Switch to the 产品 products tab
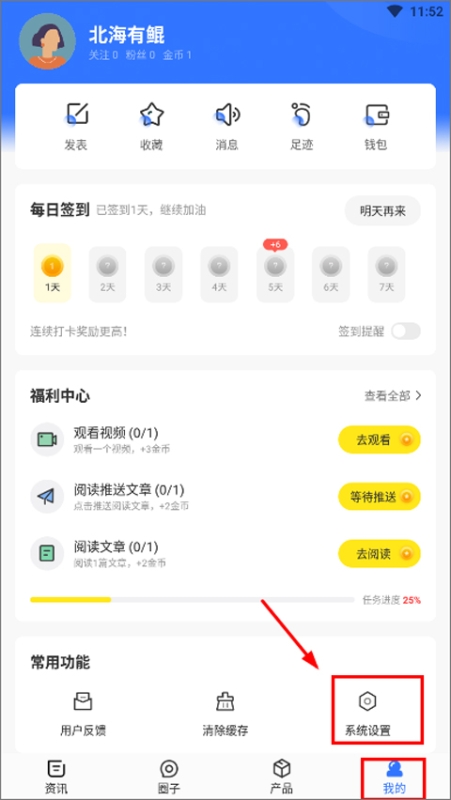Screen dimensions: 451x800 282,778
